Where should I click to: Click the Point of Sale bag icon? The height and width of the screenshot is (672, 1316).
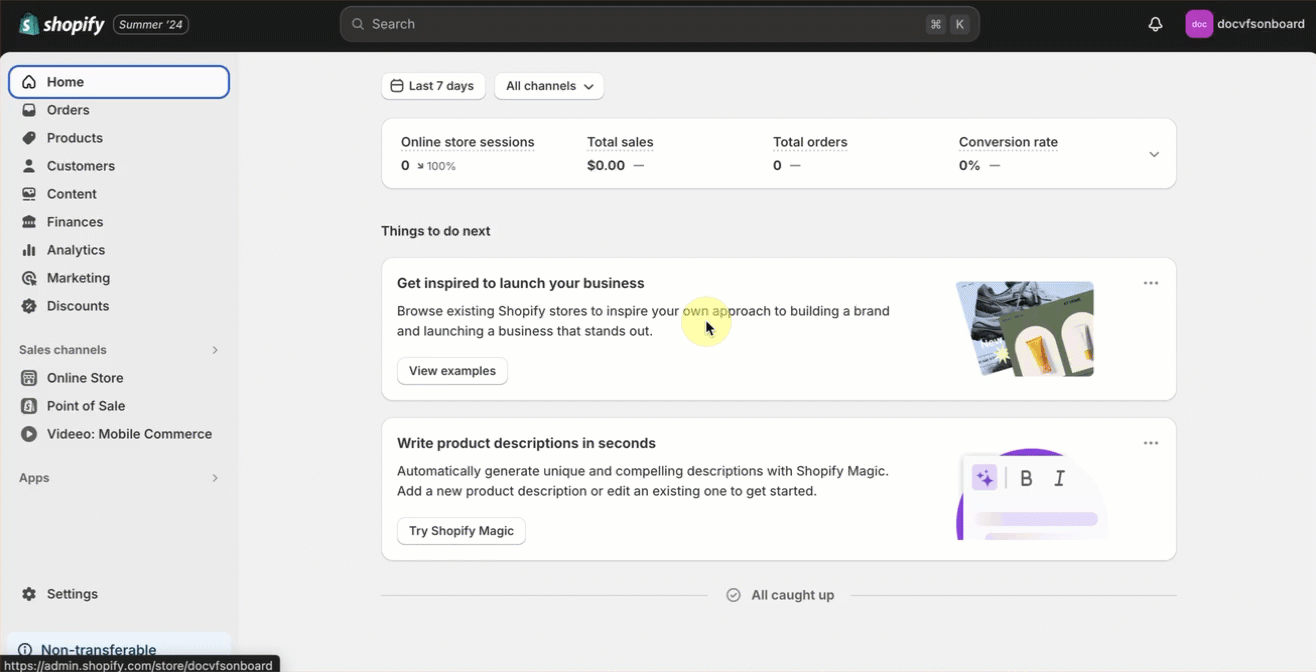29,406
